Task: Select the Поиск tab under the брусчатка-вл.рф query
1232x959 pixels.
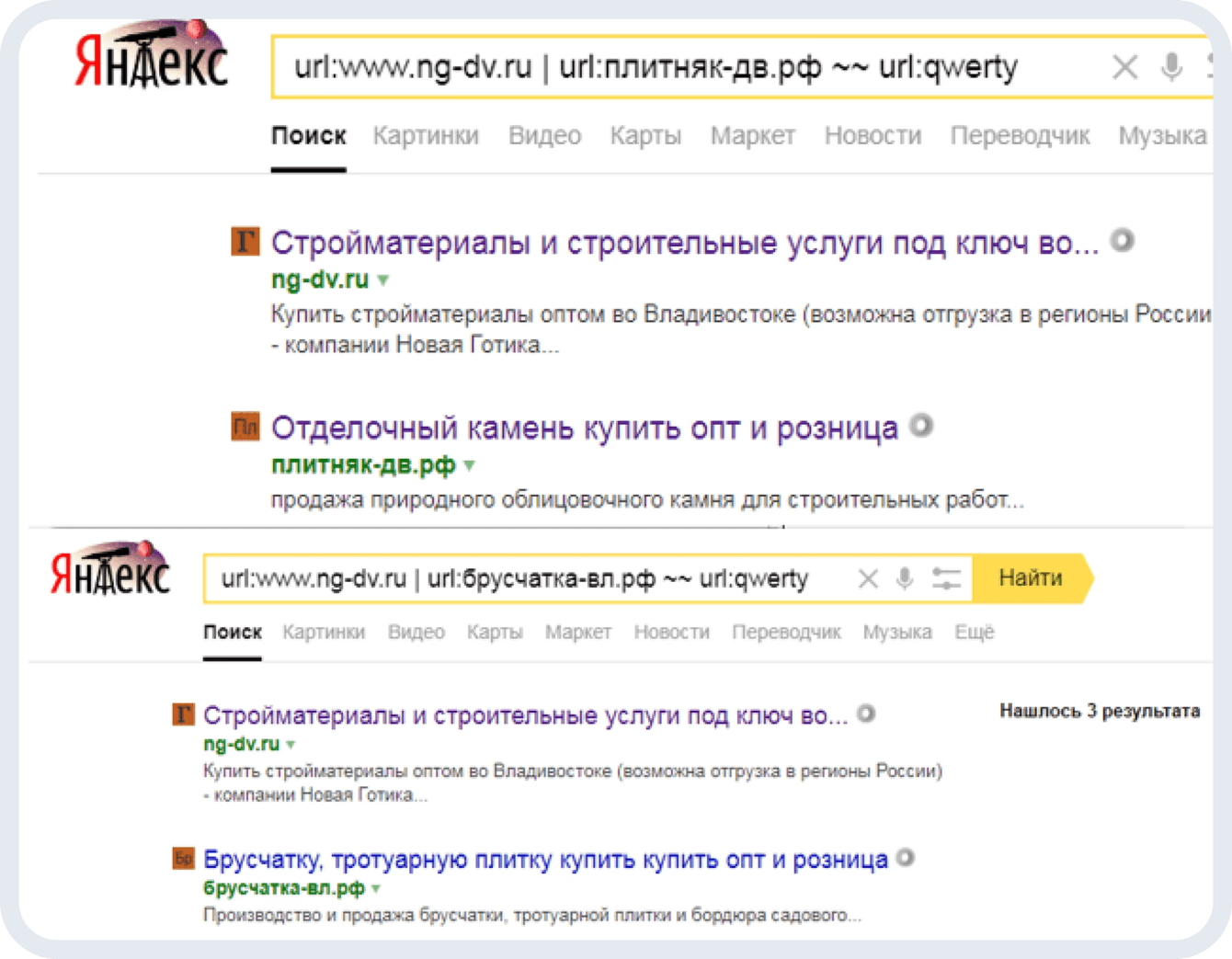Action: tap(233, 633)
